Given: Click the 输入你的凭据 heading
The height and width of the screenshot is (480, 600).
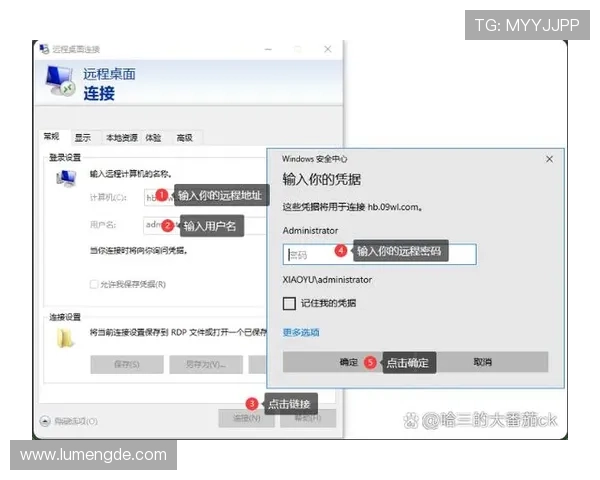Looking at the screenshot, I should pos(322,179).
